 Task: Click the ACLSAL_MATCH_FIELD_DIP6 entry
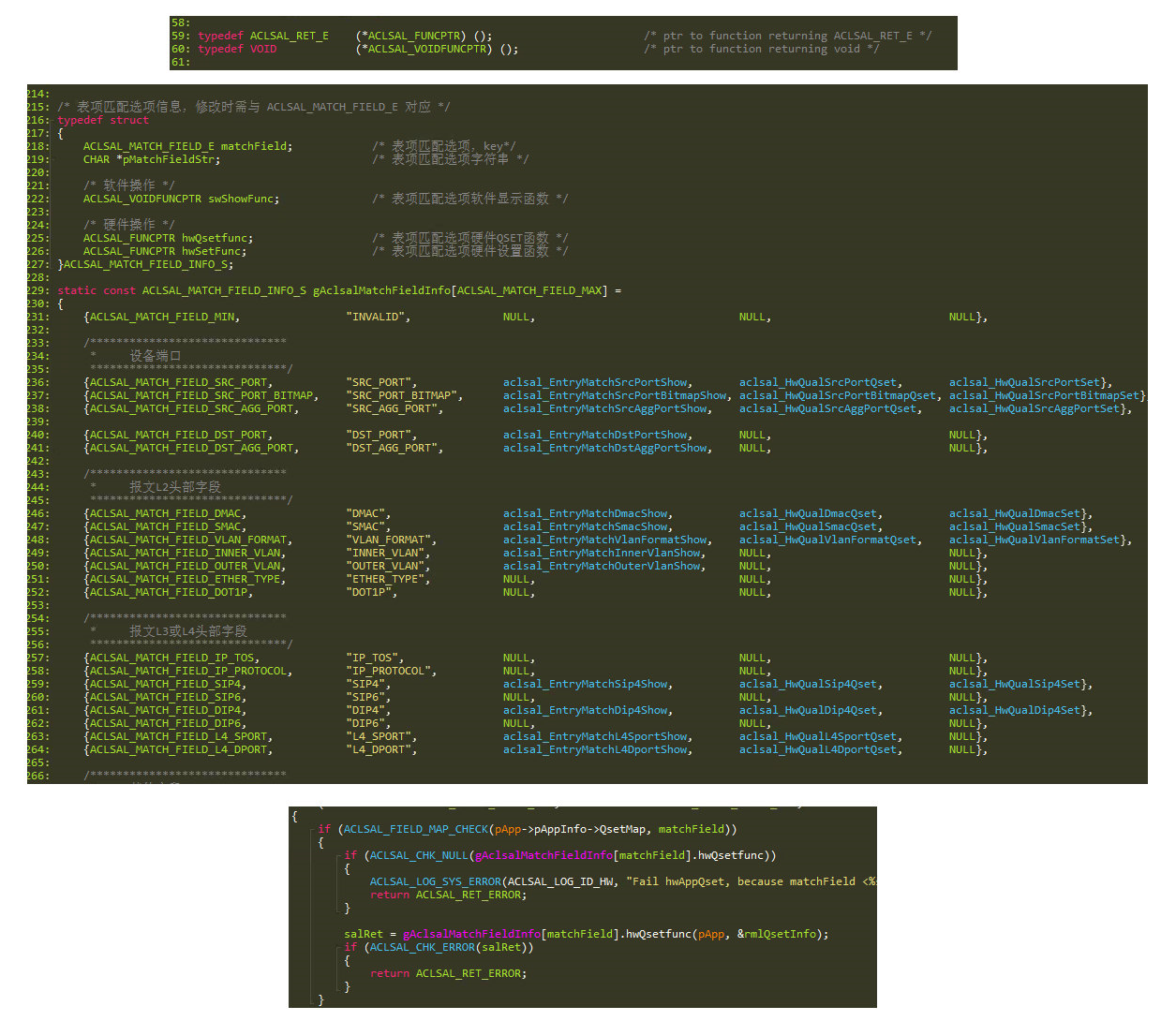(x=165, y=723)
